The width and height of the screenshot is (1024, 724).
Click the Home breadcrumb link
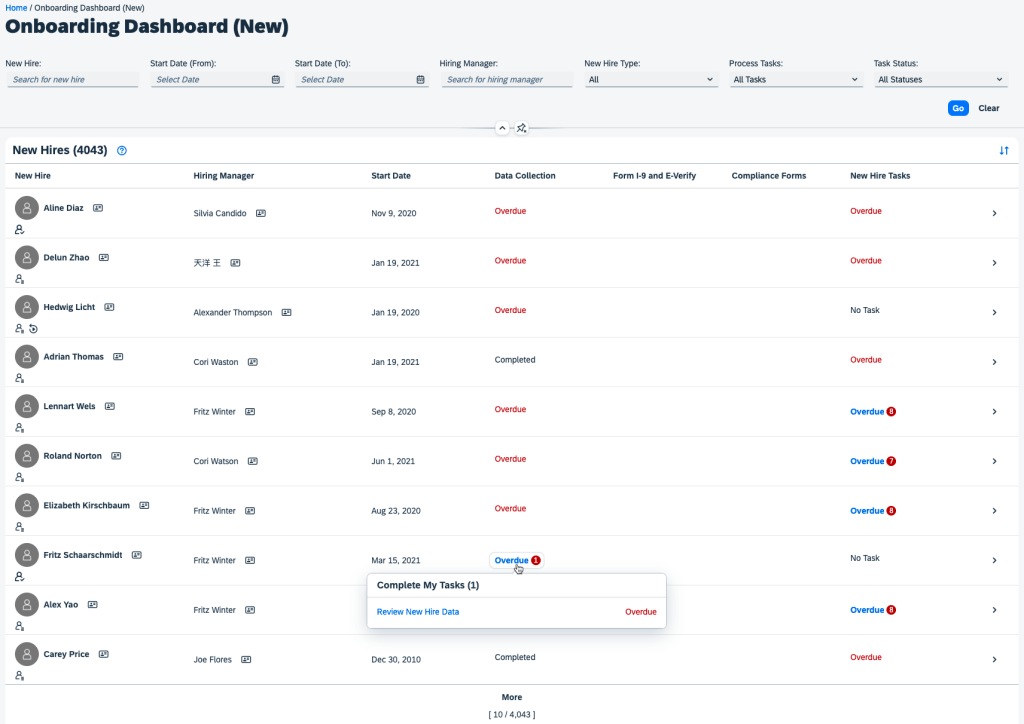pos(16,8)
